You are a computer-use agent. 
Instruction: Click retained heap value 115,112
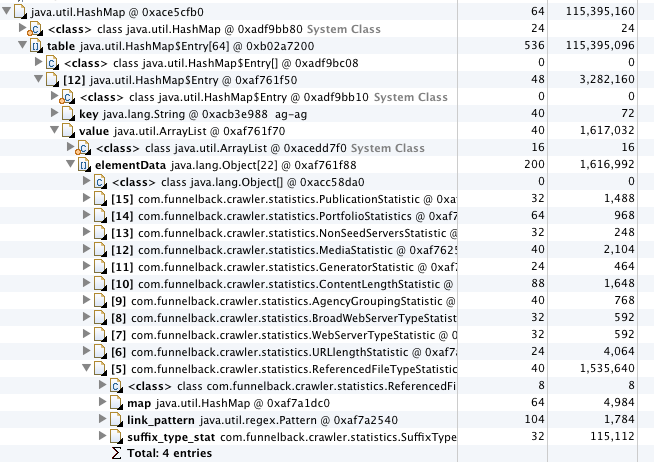coord(612,436)
